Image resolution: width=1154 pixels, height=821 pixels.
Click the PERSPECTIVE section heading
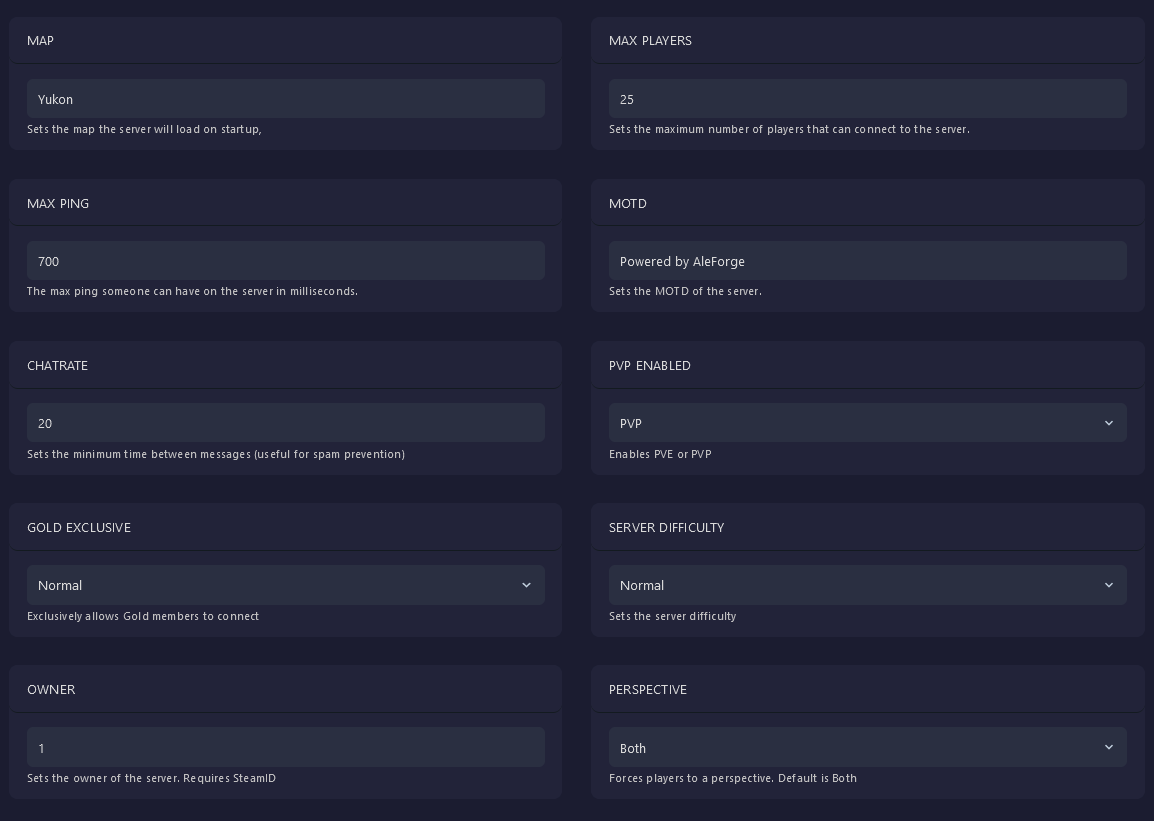tap(647, 690)
